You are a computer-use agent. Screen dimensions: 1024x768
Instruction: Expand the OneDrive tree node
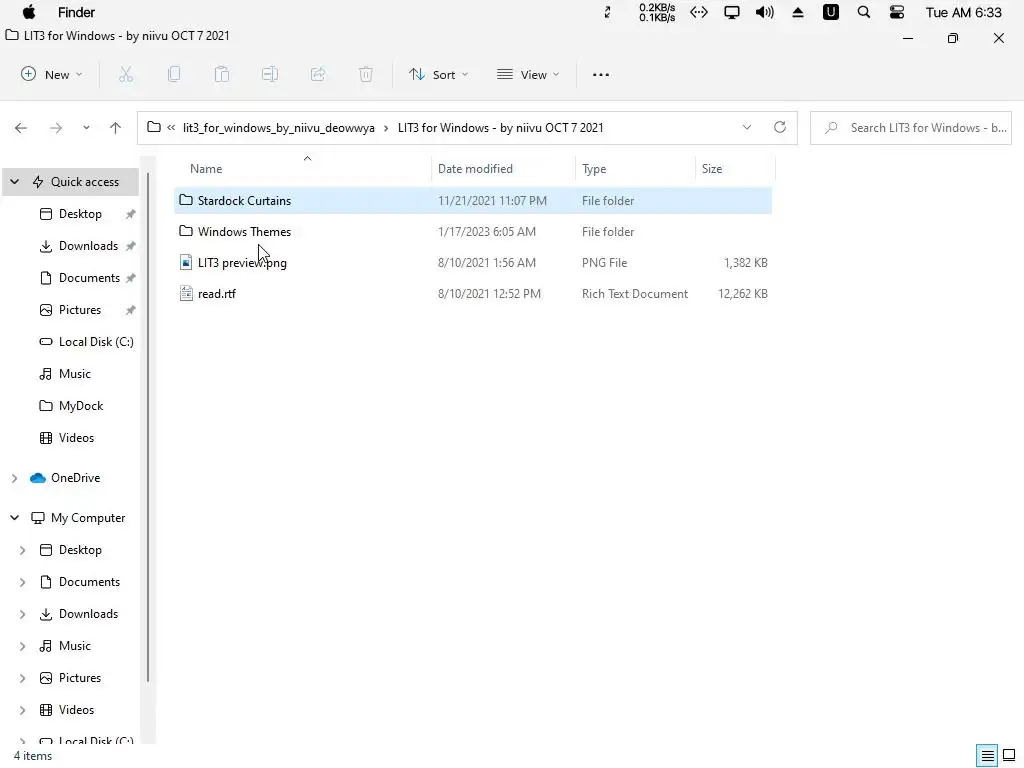(14, 478)
